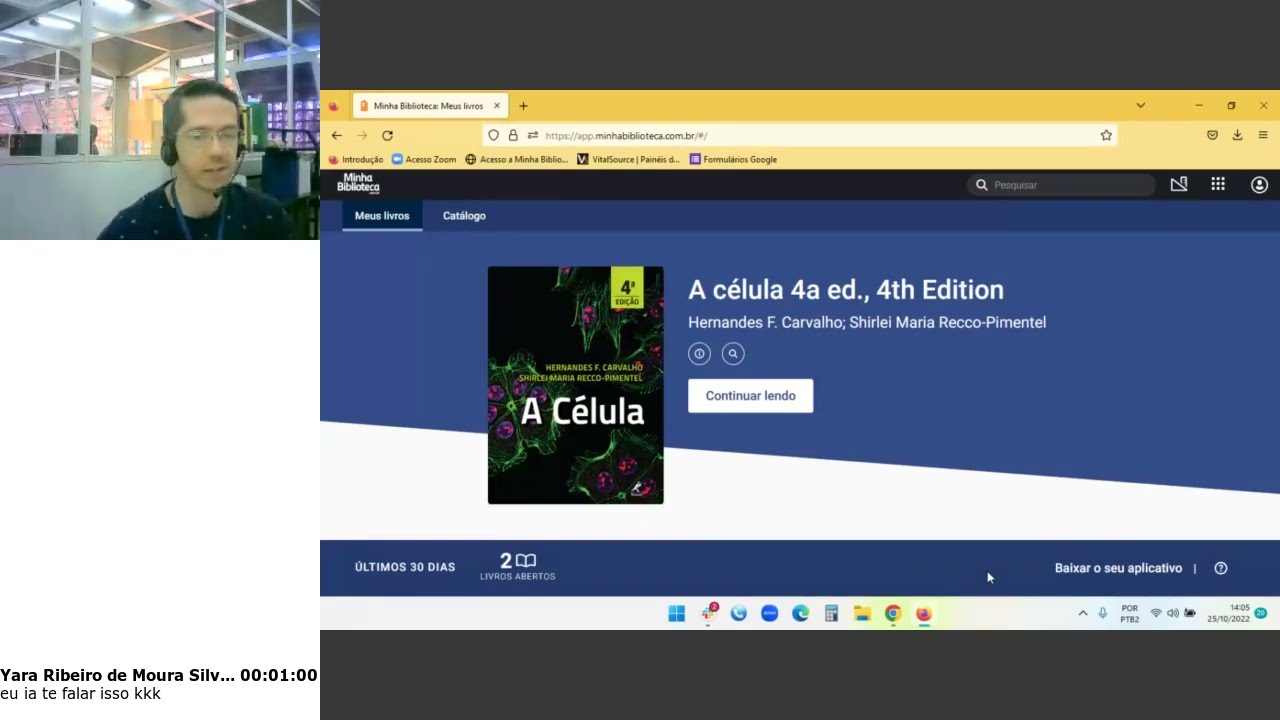Click the Pesquisar search field
Image resolution: width=1280 pixels, height=720 pixels.
1061,185
